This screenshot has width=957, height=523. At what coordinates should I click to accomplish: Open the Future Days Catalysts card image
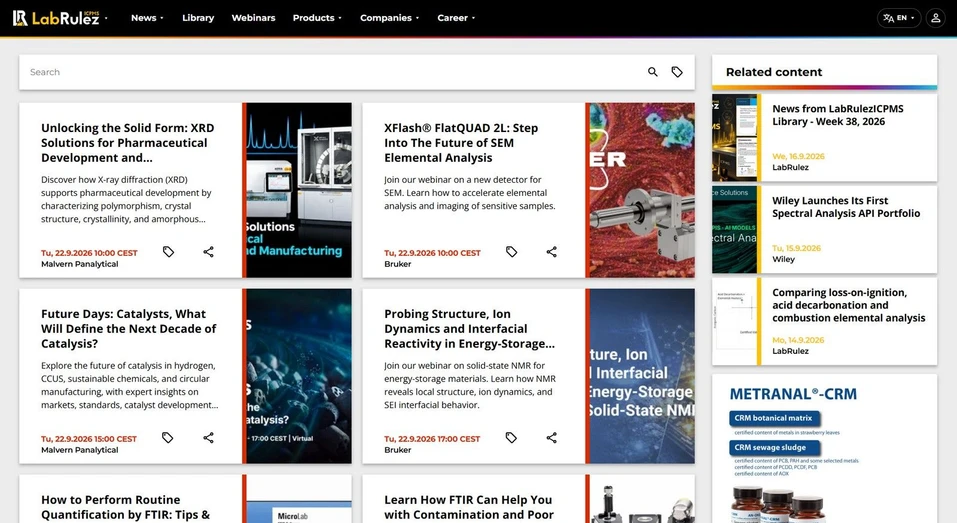tap(298, 376)
